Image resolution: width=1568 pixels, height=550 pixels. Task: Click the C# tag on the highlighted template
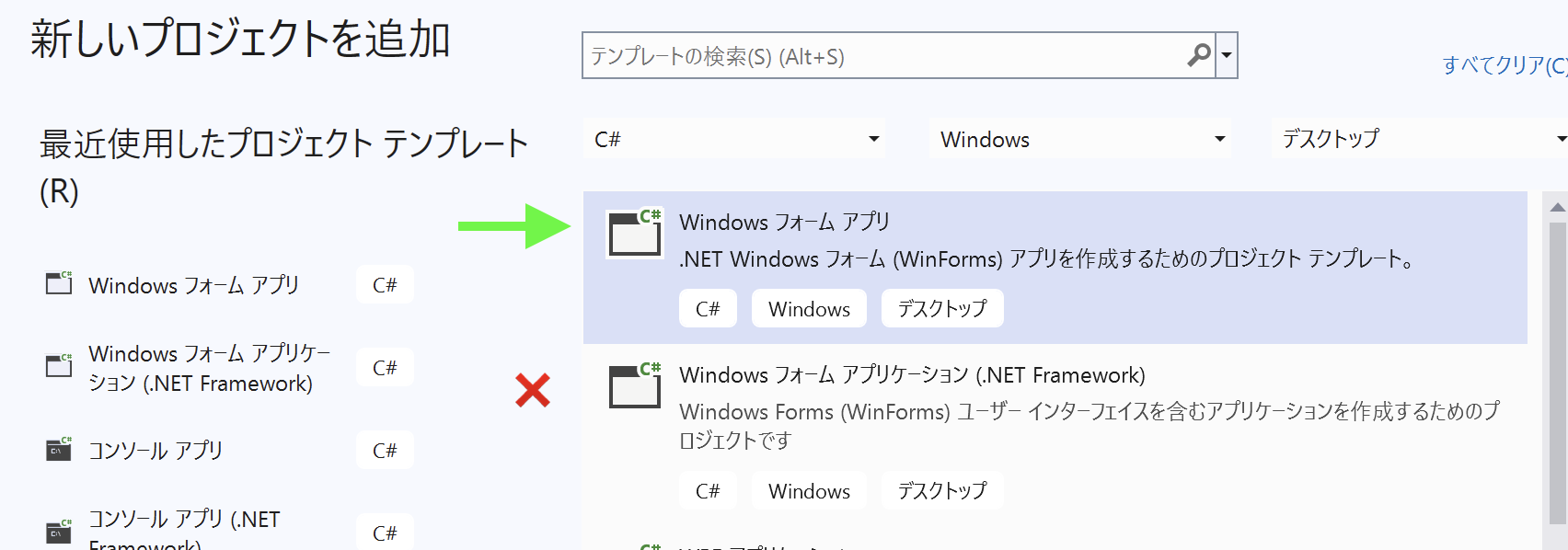tap(708, 308)
